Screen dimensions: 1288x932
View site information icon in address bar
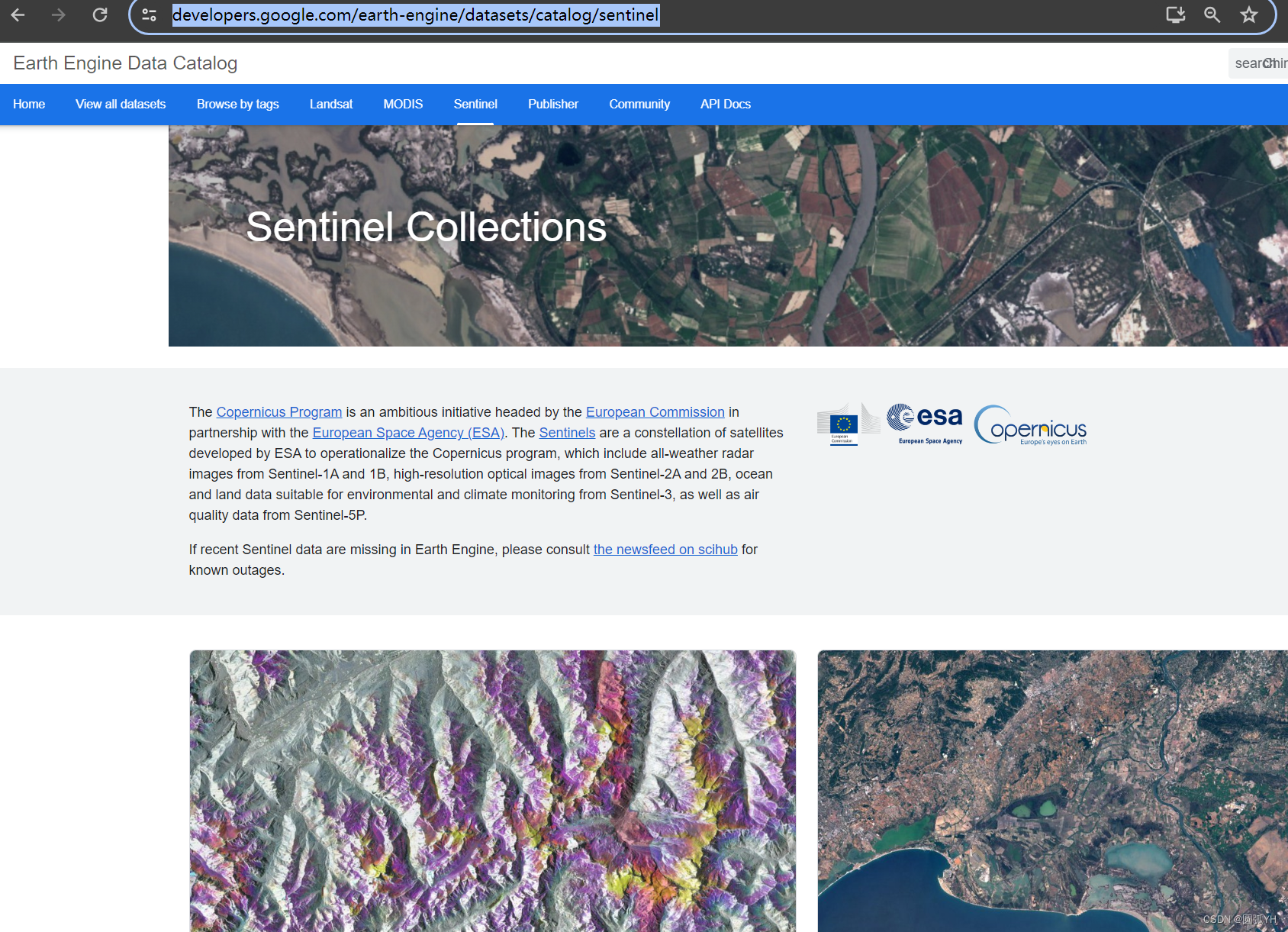[150, 15]
